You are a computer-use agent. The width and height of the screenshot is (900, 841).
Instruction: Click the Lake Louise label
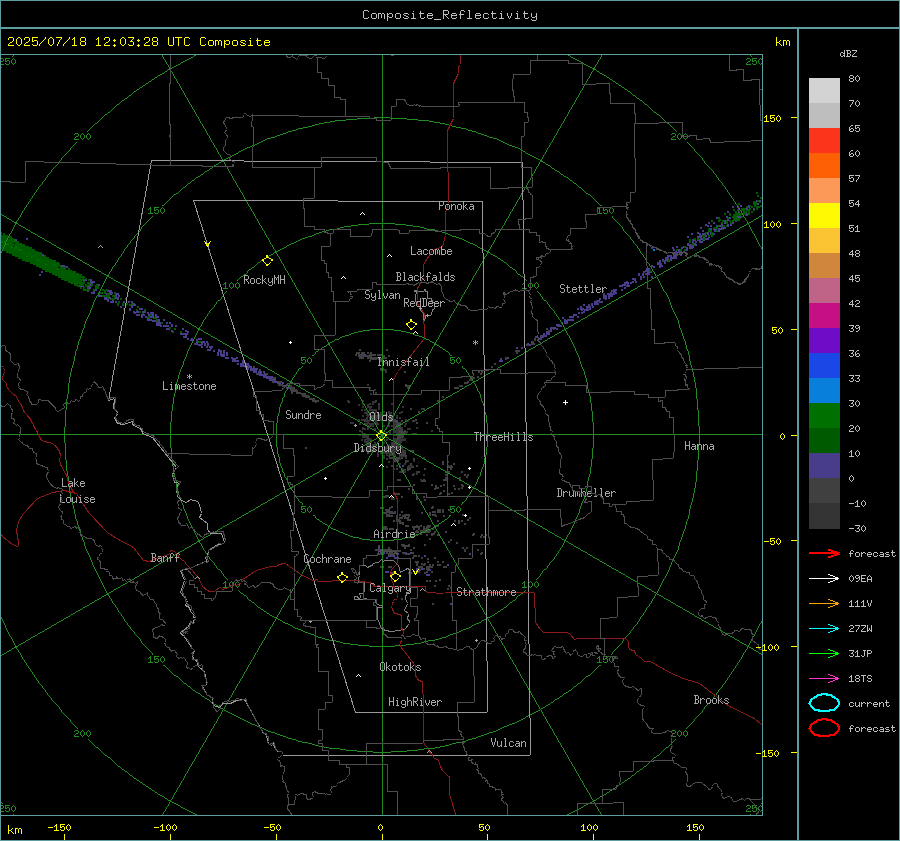(77, 491)
